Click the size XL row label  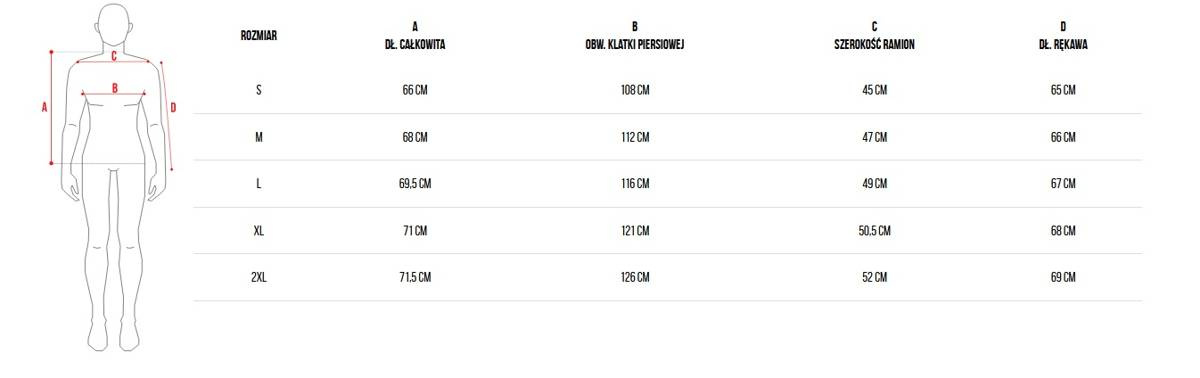259,230
